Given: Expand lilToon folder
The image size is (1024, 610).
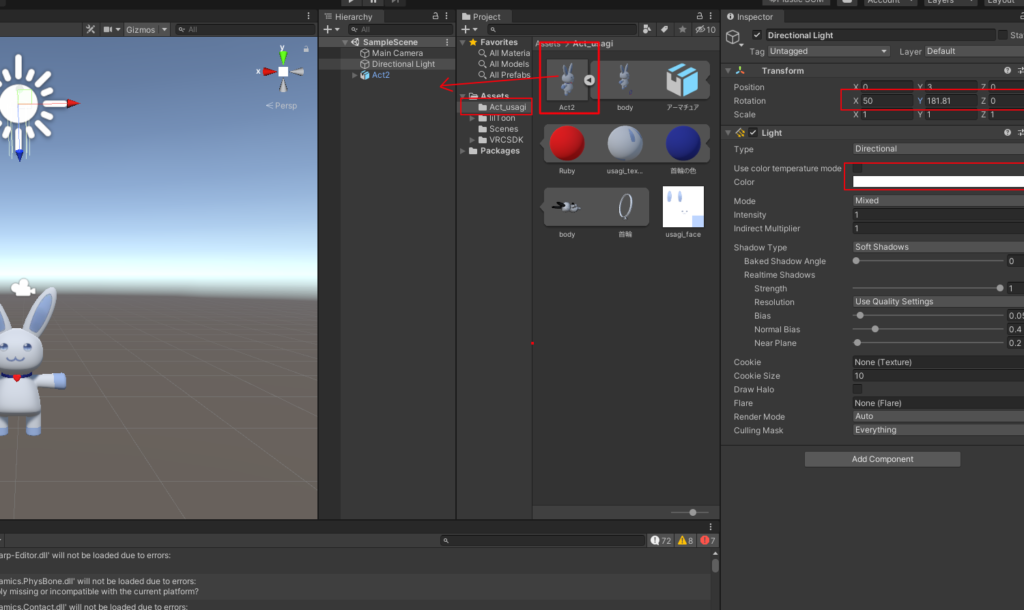Looking at the screenshot, I should 472,118.
